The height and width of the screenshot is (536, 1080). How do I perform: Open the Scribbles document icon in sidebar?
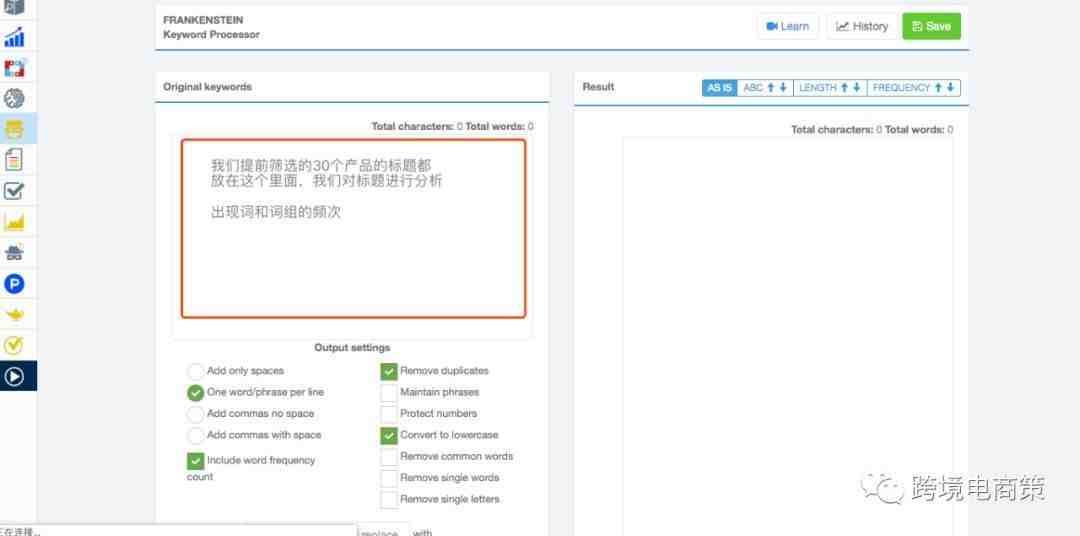[14, 159]
